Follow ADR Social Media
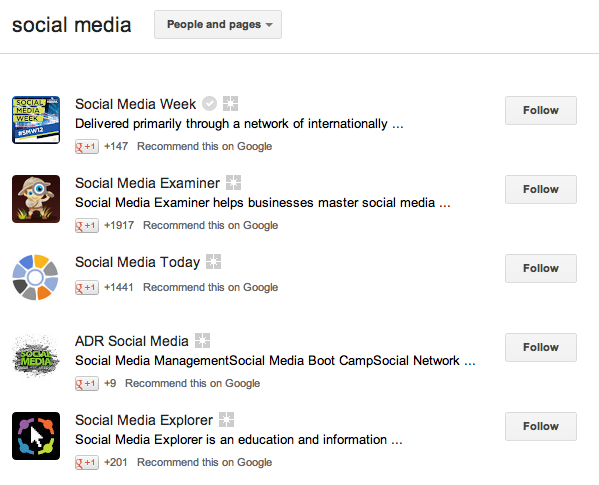The height and width of the screenshot is (485, 599). click(541, 348)
